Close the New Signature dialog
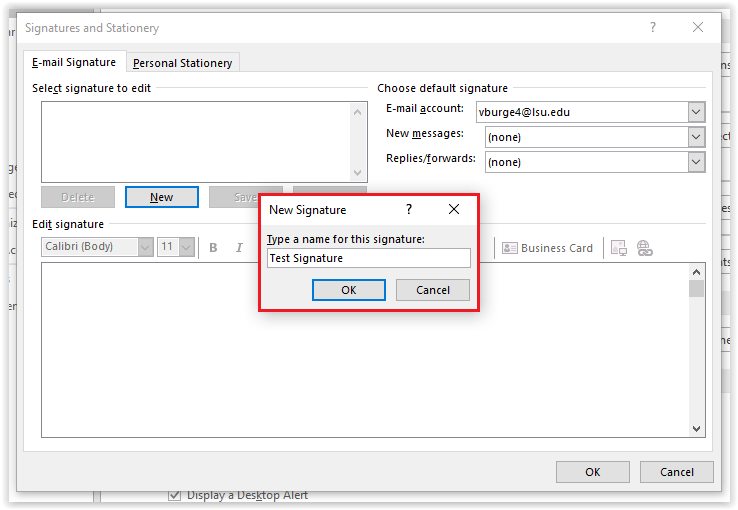The image size is (738, 510). coord(454,209)
